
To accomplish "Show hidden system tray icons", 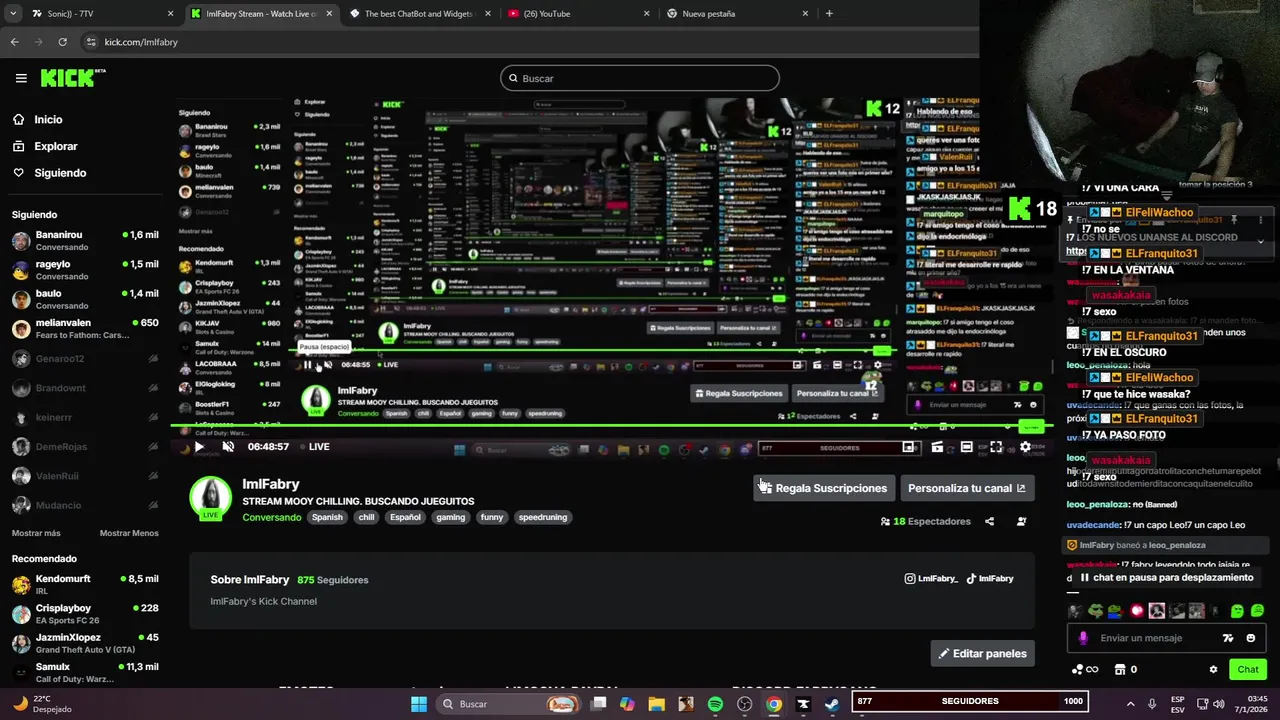I will pyautogui.click(x=1131, y=704).
